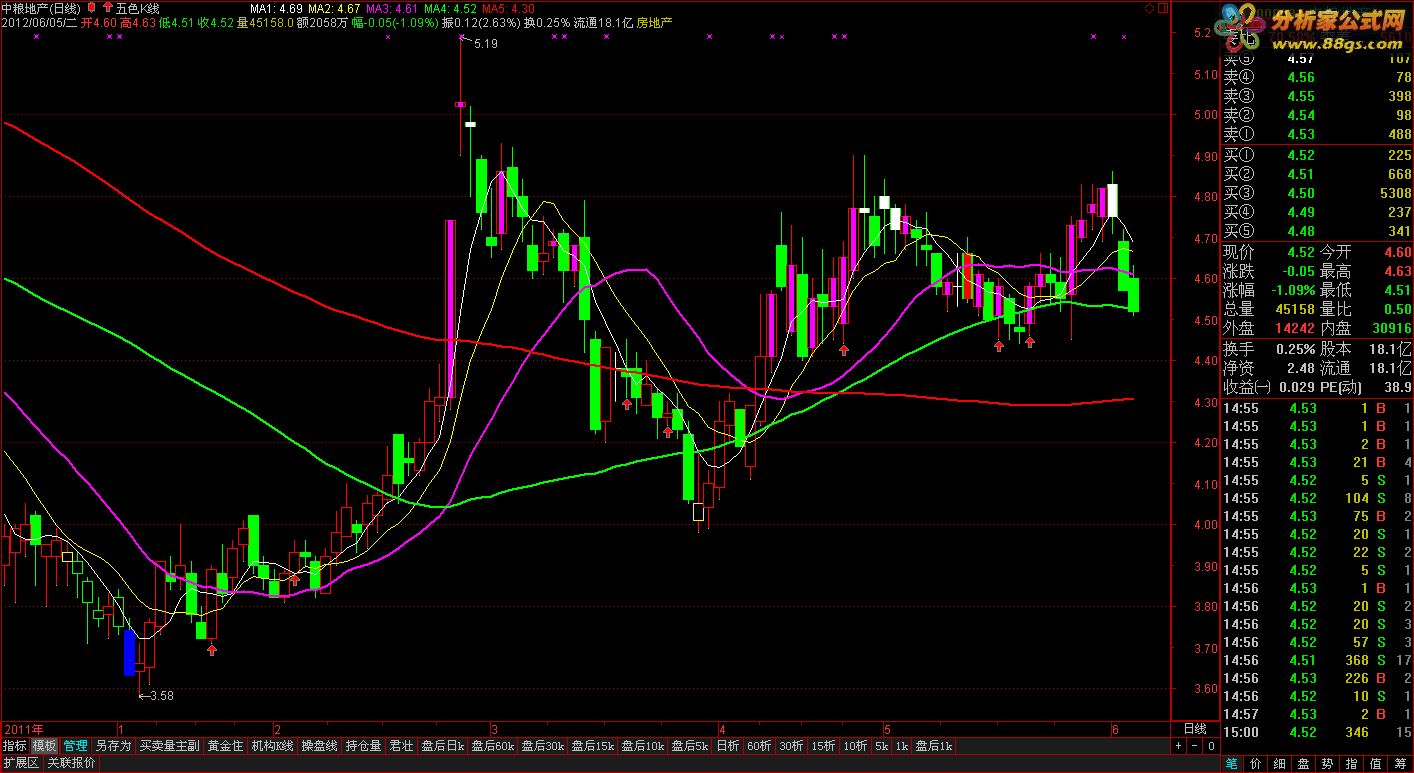
Task: Select the 买卖量主副 template
Action: [169, 746]
